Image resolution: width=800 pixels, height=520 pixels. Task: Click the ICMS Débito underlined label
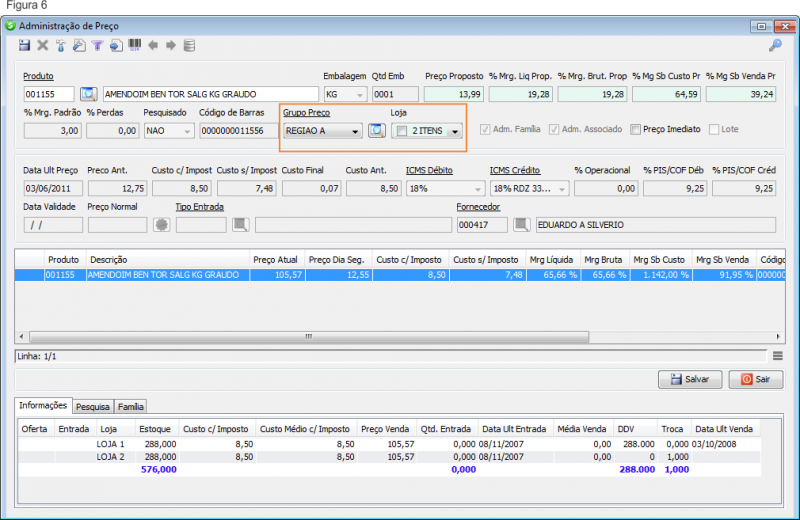[429, 170]
